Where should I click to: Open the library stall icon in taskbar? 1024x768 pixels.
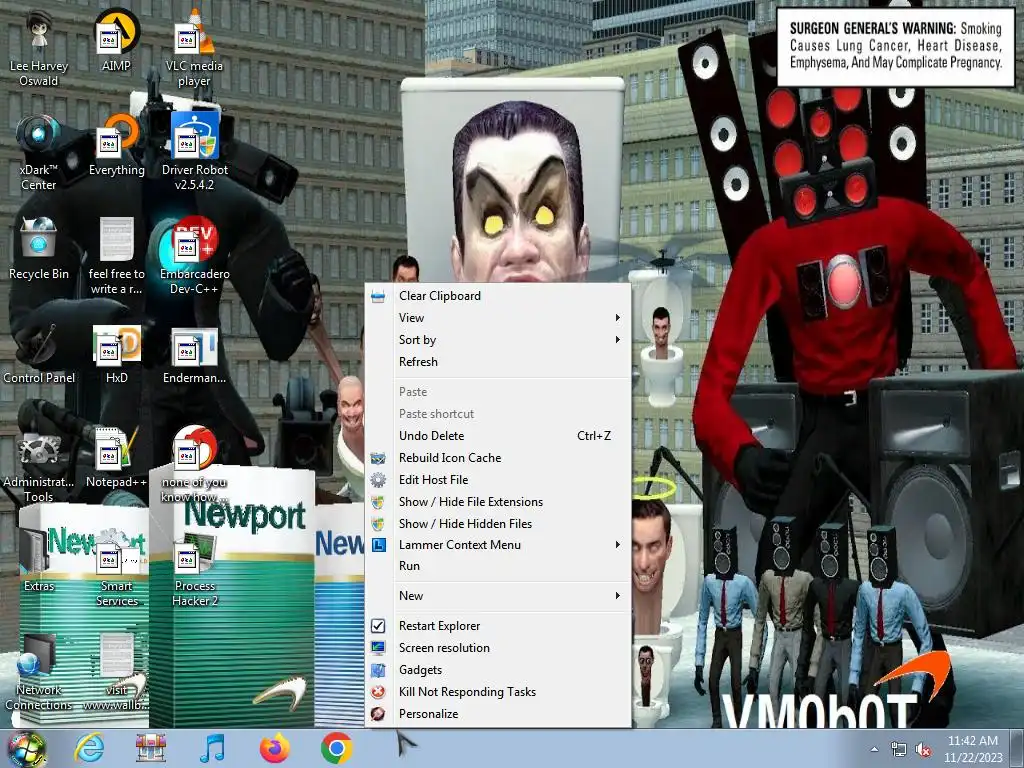click(151, 748)
